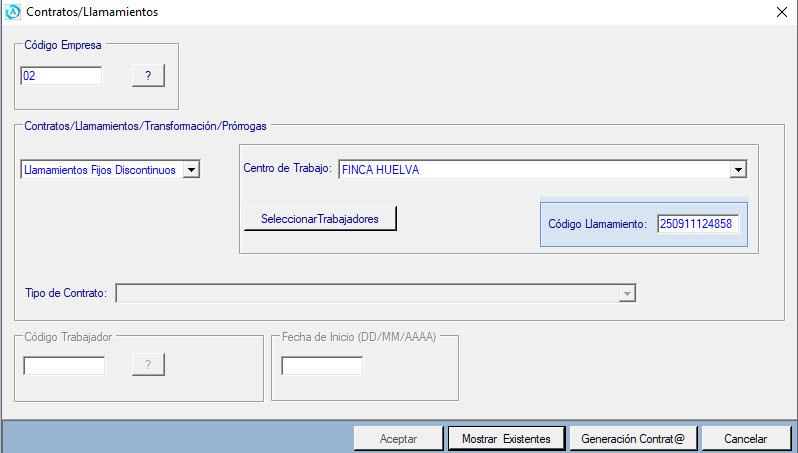
Task: Focus the Fecha de Inicio date field
Action: [x=322, y=366]
